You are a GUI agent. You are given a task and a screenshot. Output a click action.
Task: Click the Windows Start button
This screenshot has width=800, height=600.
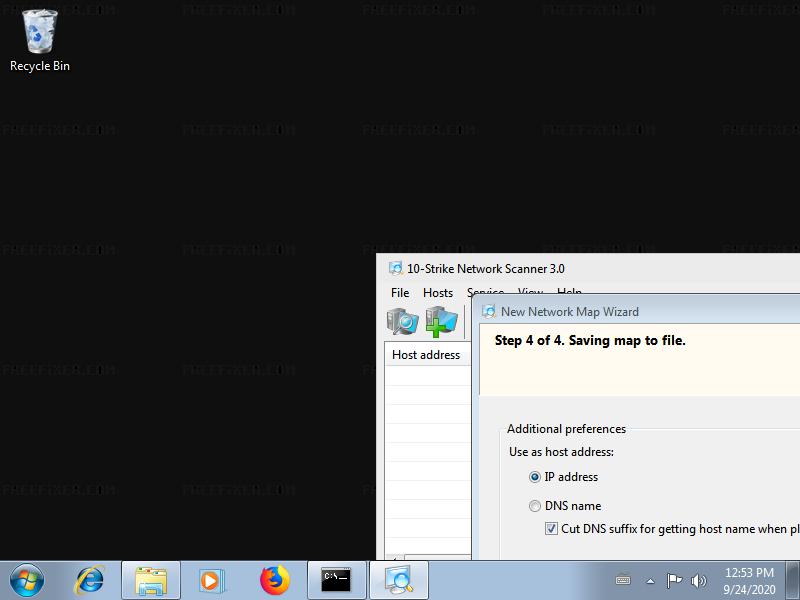(27, 580)
